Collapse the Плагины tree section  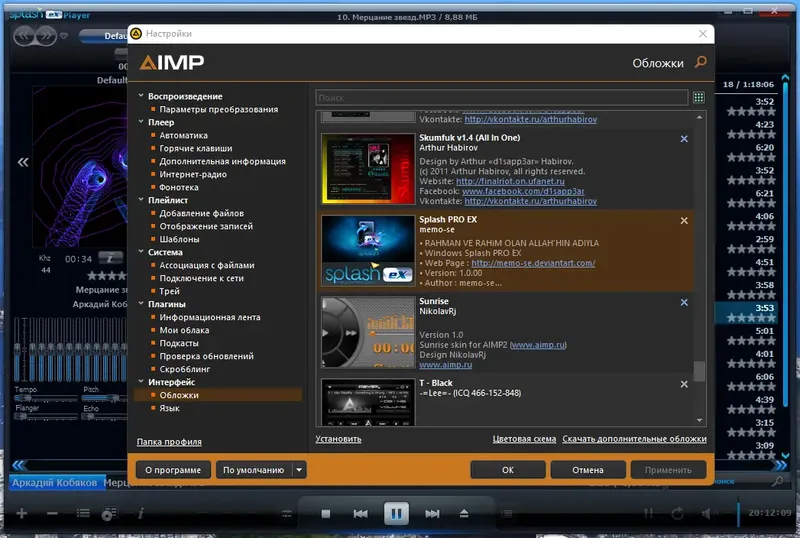(x=141, y=303)
